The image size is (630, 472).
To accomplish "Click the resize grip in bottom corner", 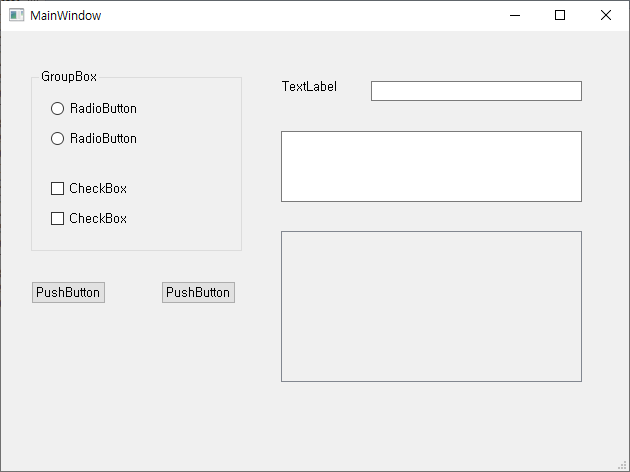I will (x=624, y=466).
